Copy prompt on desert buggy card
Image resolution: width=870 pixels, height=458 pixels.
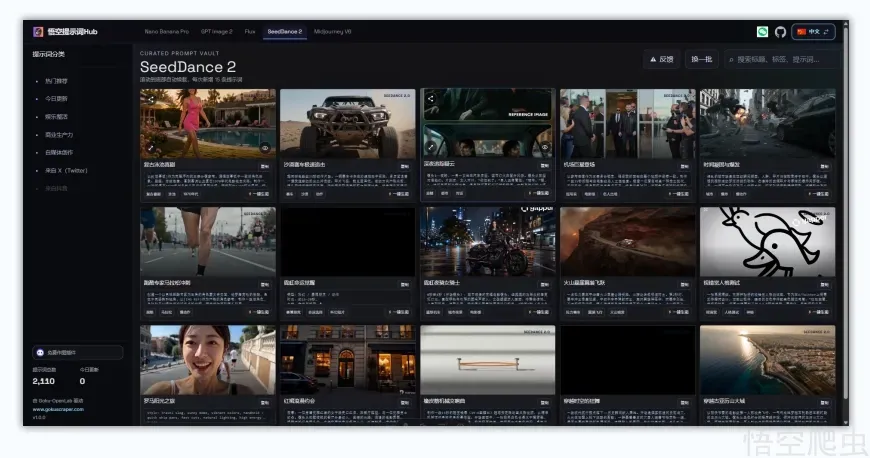(404, 166)
